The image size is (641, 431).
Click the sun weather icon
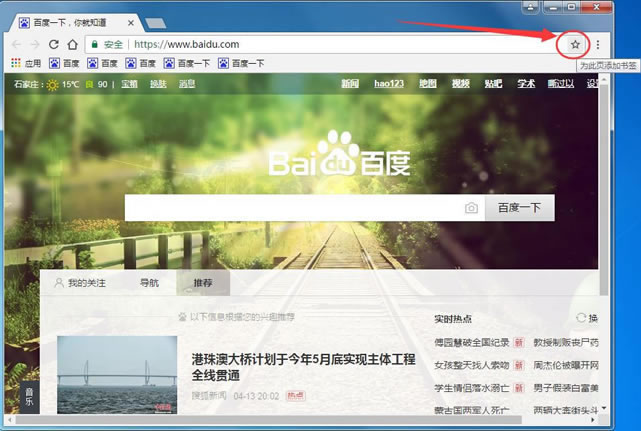(x=52, y=85)
